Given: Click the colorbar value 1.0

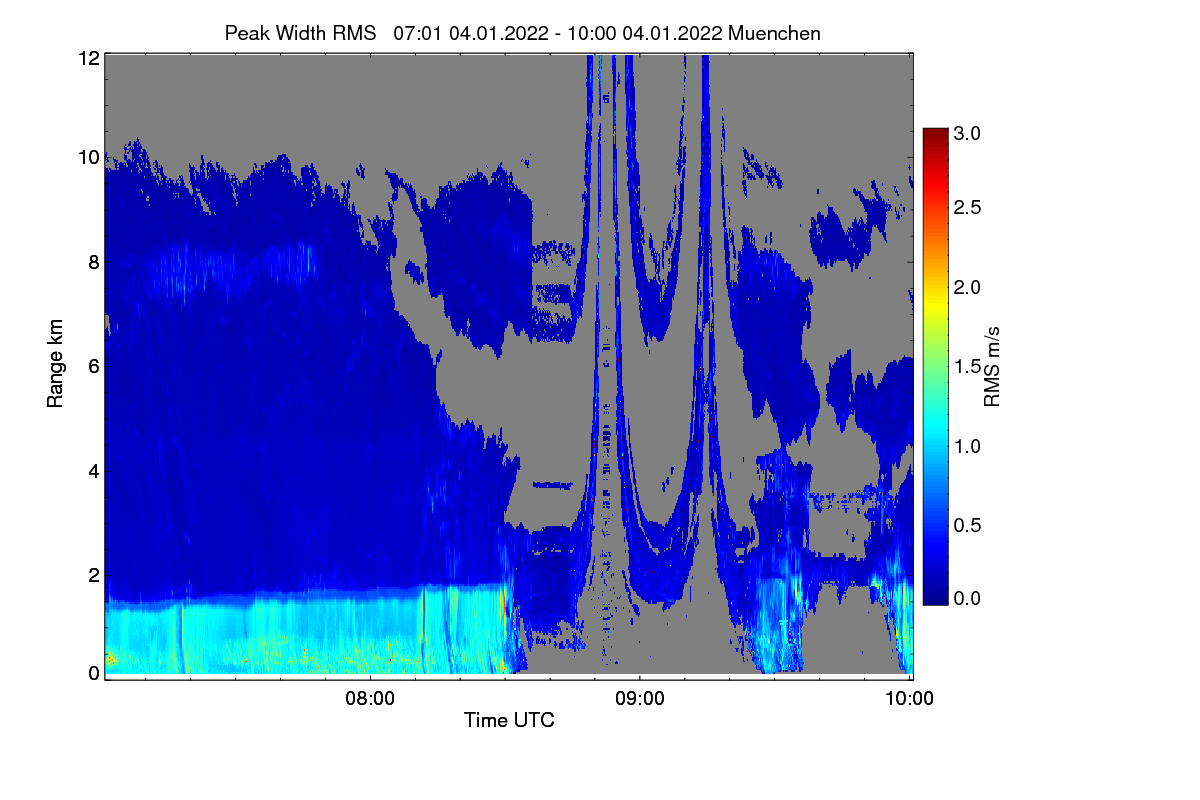Looking at the screenshot, I should click(967, 445).
